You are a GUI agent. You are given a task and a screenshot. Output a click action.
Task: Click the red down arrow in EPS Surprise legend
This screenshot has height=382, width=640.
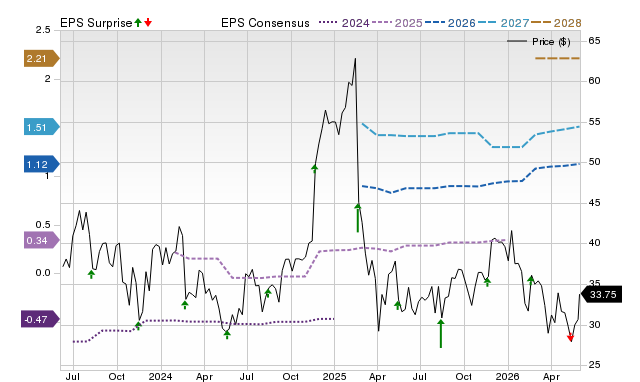click(x=148, y=22)
